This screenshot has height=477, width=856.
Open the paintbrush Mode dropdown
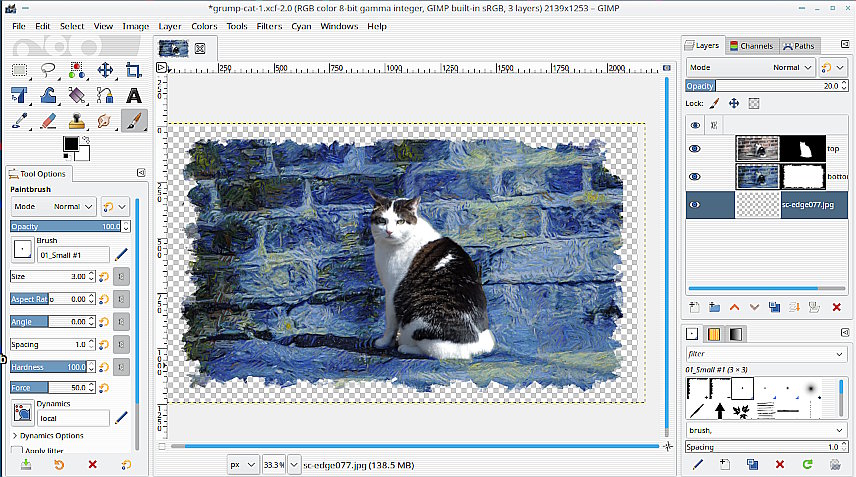point(54,206)
